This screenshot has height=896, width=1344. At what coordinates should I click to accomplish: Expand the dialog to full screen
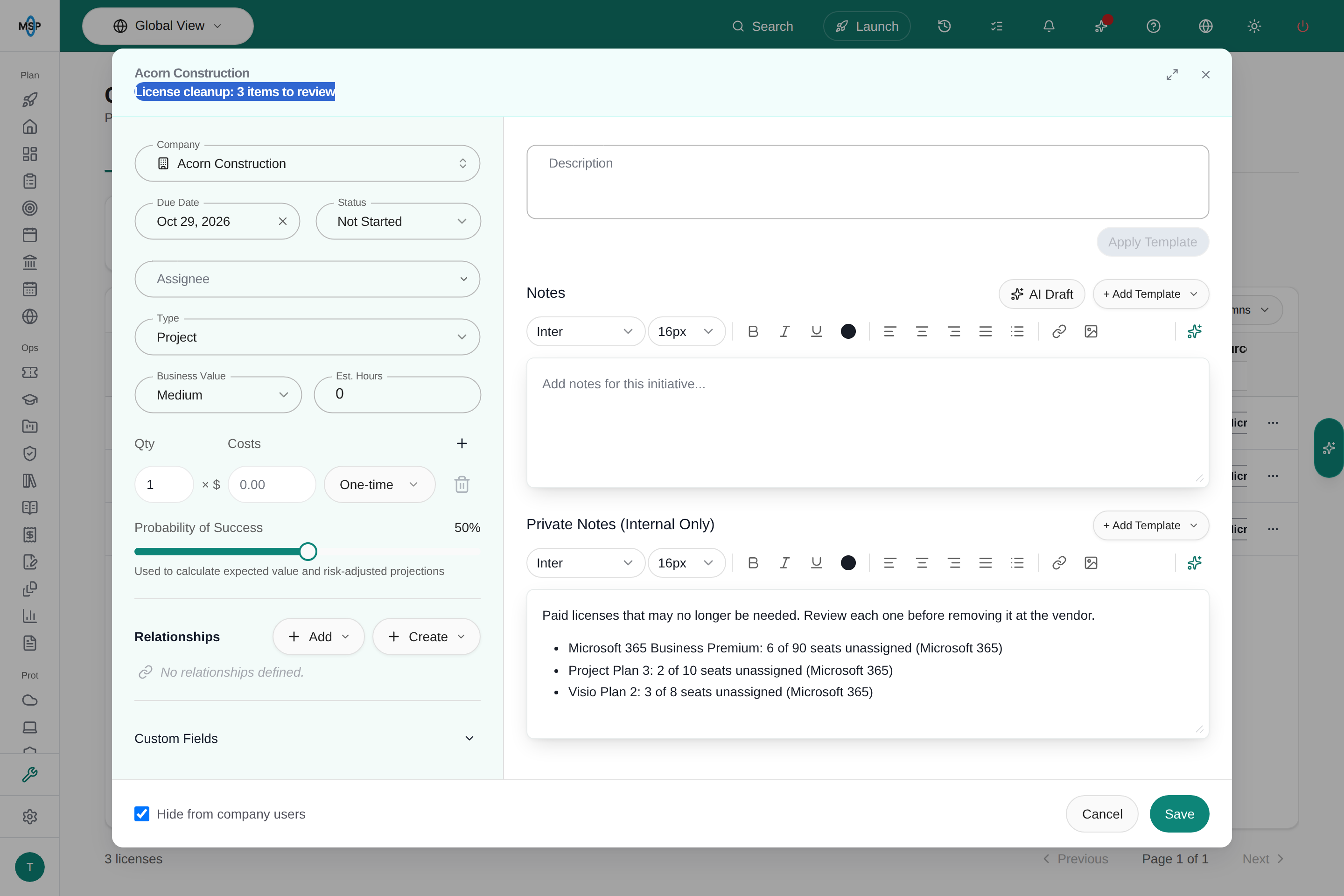[1172, 75]
